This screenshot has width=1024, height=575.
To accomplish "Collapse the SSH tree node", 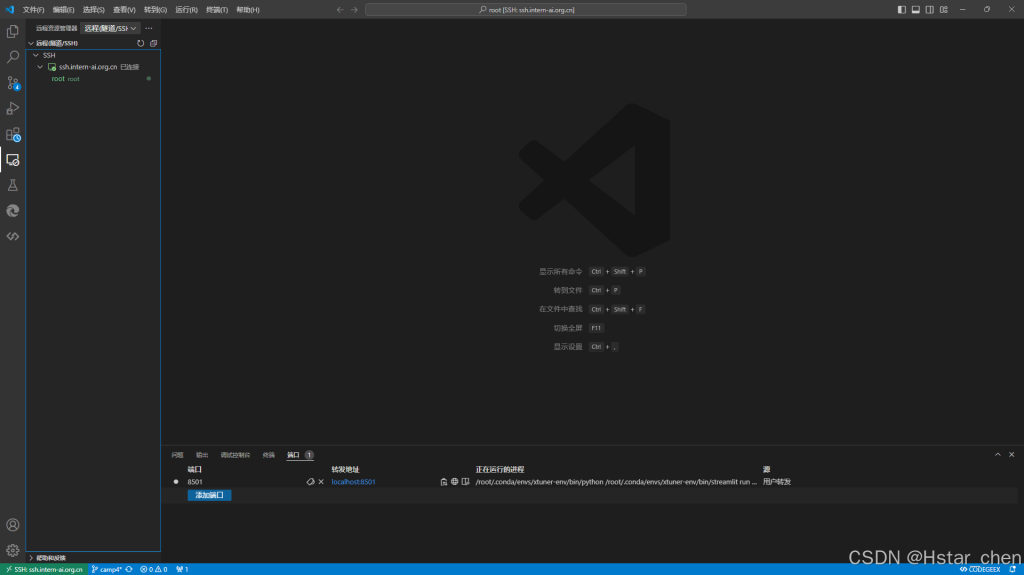I will click(x=36, y=56).
